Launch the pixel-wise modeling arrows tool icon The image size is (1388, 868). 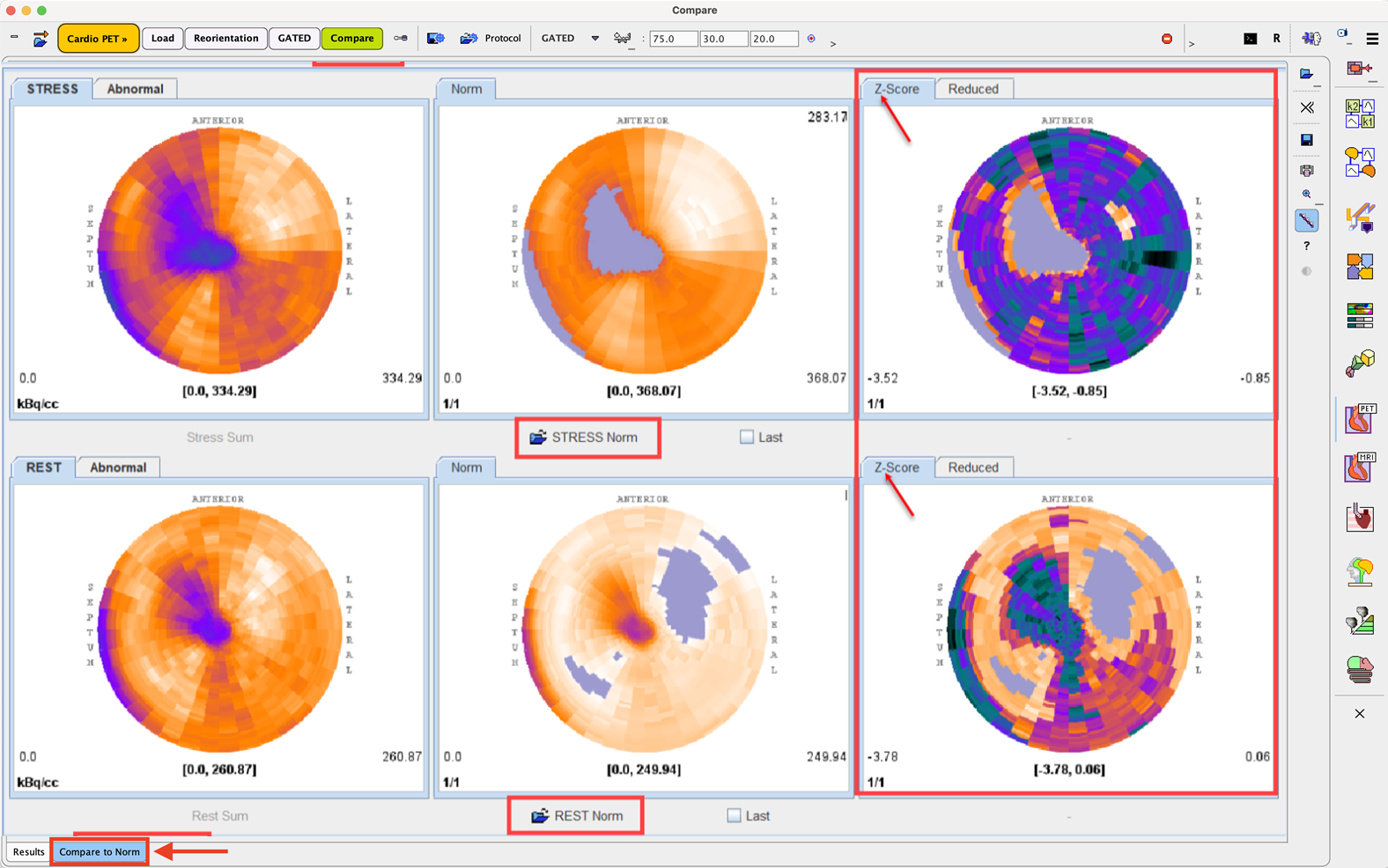(x=1360, y=217)
